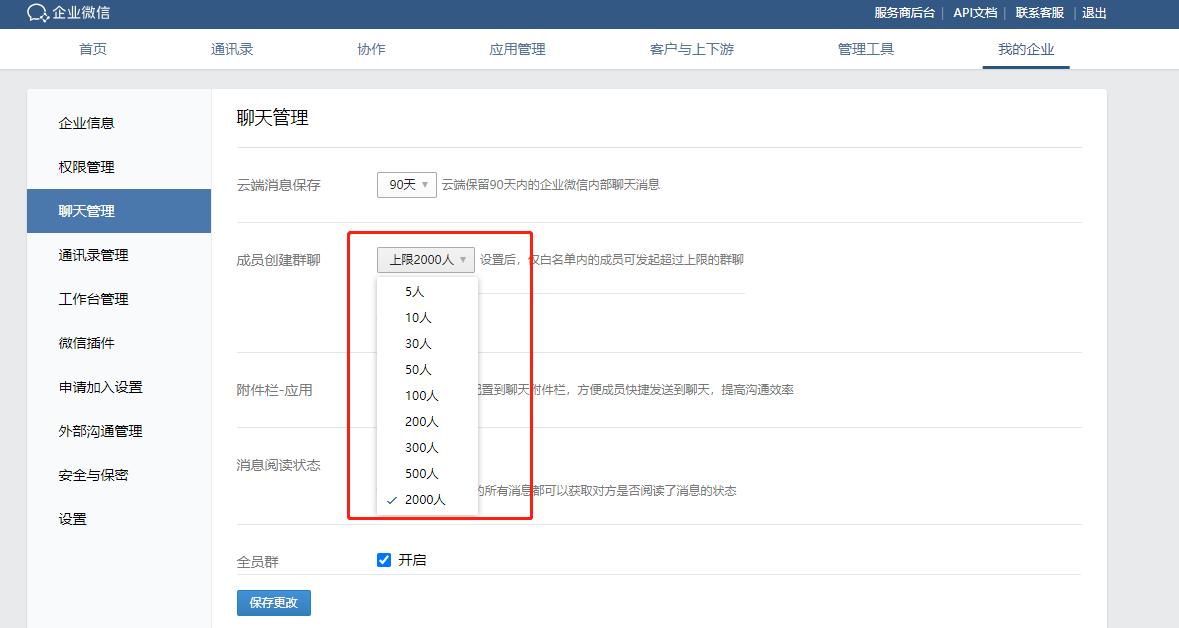
Task: Switch to the 通讯录 tab
Action: click(x=232, y=48)
